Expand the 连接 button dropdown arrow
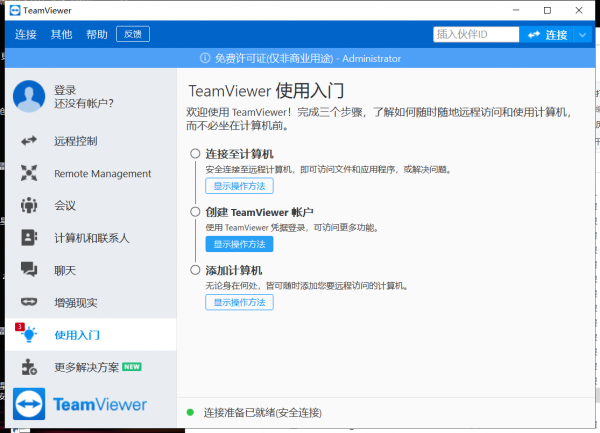Image resolution: width=600 pixels, height=433 pixels. [x=582, y=35]
